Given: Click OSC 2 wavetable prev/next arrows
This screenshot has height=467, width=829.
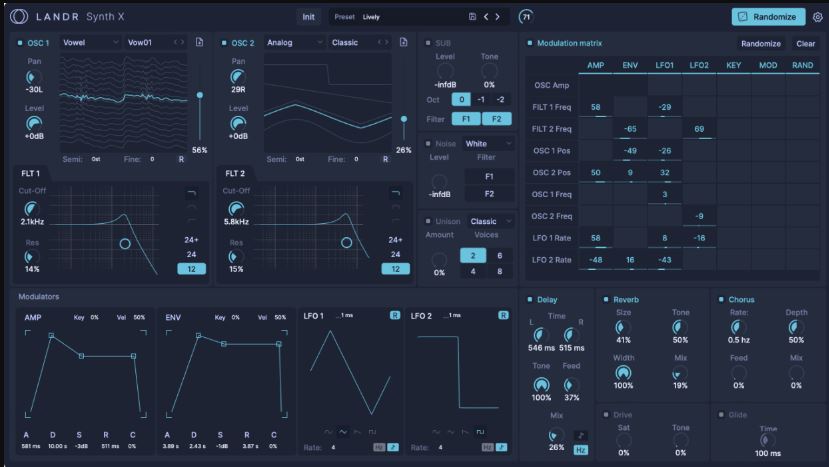Looking at the screenshot, I should coord(383,42).
